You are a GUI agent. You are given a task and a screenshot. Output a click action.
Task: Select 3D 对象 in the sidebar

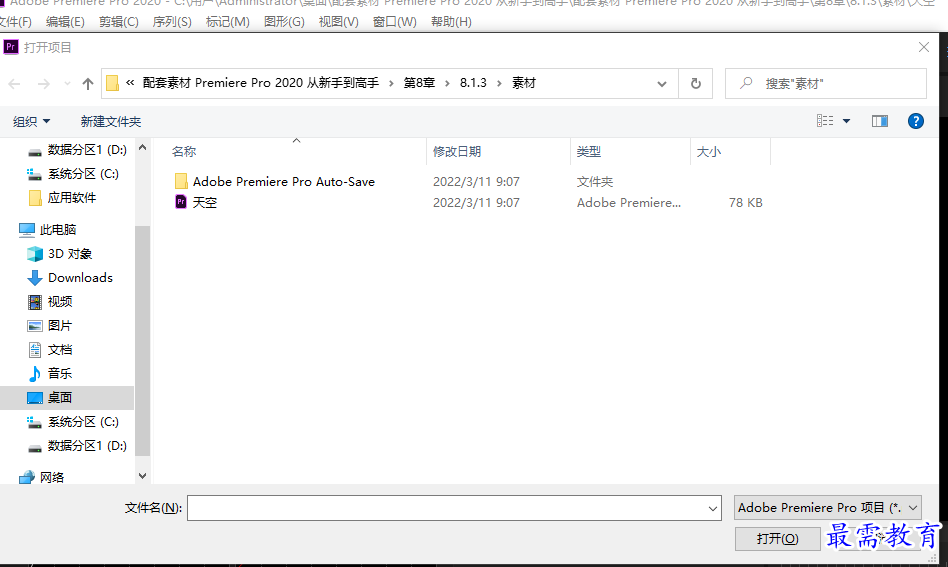click(x=70, y=254)
